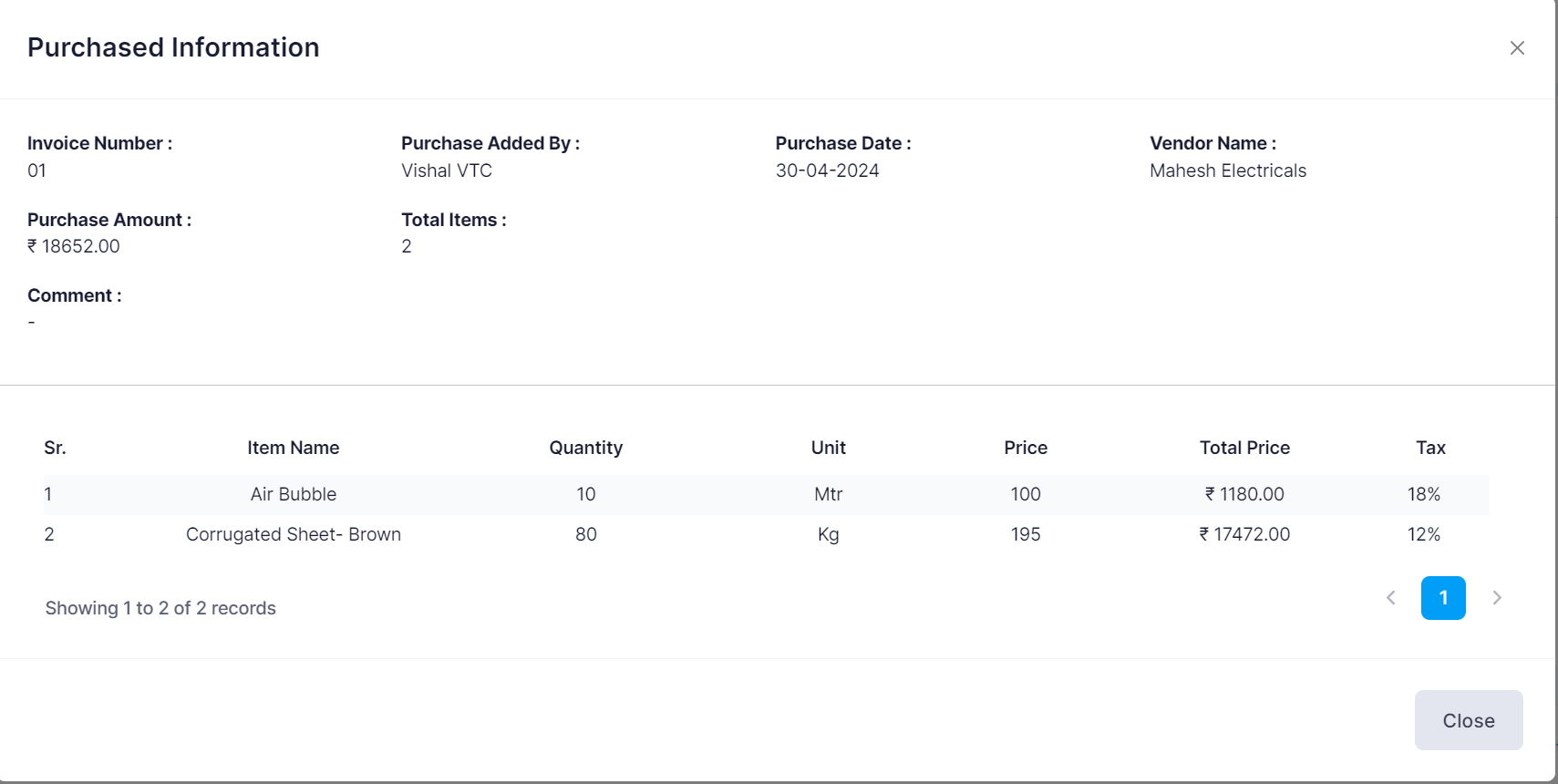Click the Item Name column header
Screen dimensions: 1558x784
pos(293,448)
